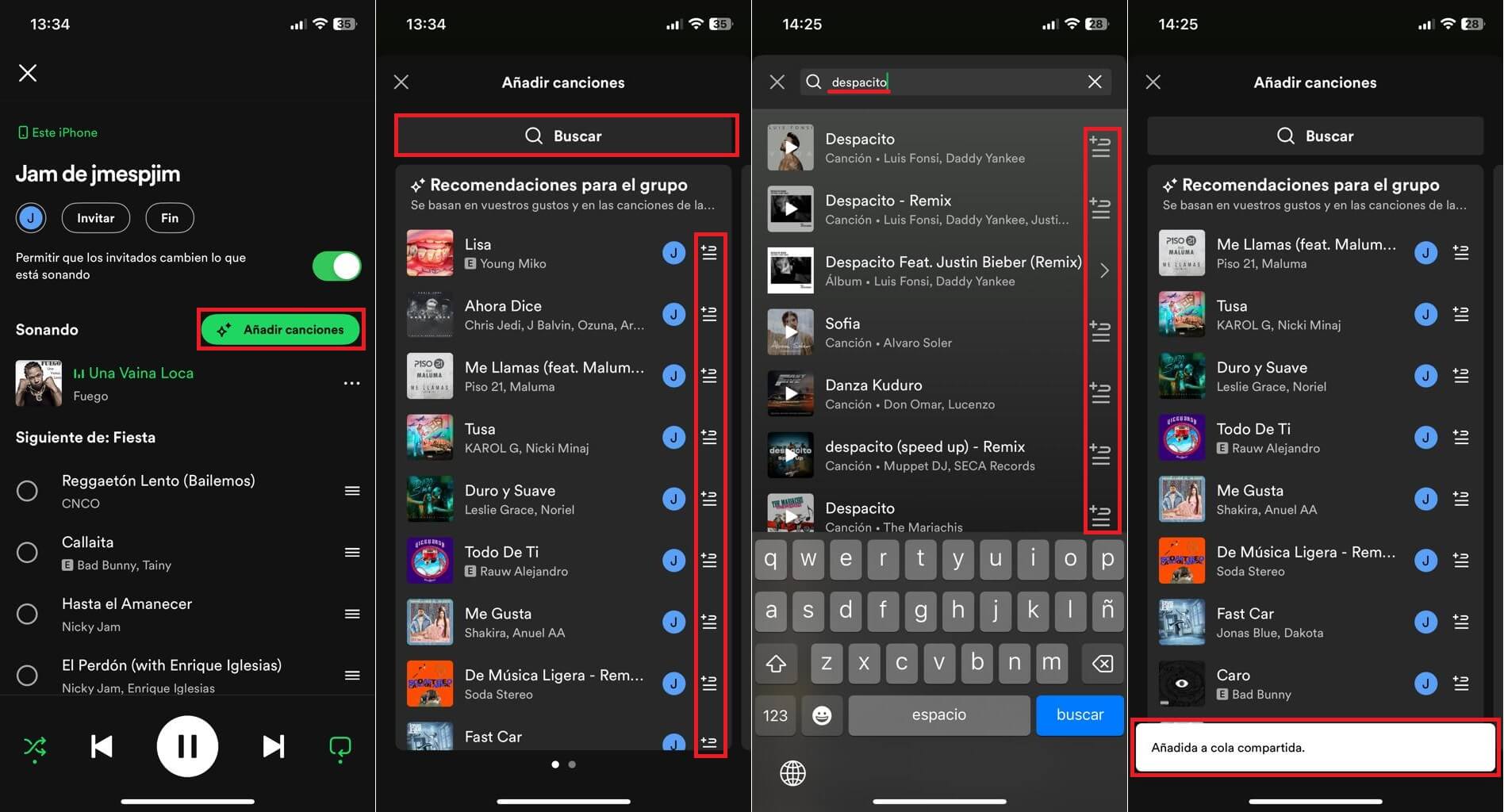
Task: Add Ahora Dice to the queue
Action: [709, 314]
